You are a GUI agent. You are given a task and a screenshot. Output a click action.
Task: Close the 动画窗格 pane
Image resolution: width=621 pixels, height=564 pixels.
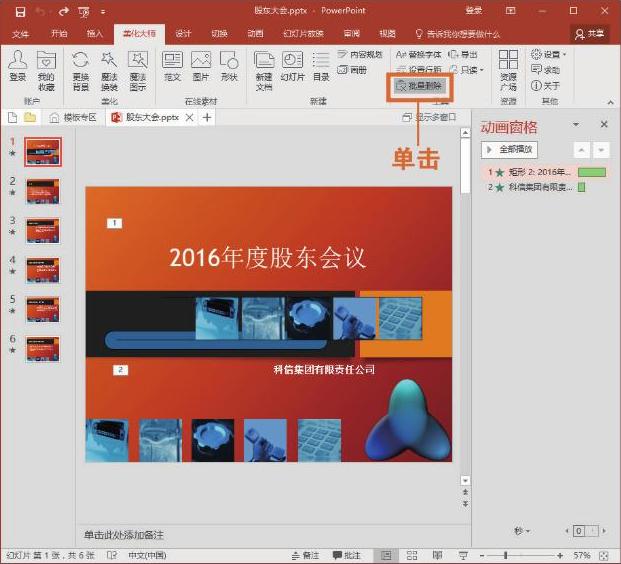pos(604,124)
